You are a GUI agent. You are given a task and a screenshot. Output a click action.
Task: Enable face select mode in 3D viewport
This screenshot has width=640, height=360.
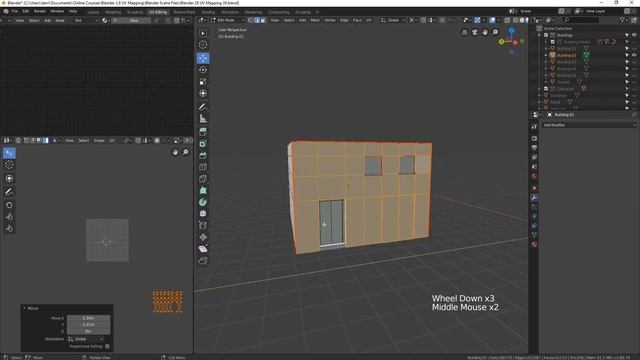[263, 20]
